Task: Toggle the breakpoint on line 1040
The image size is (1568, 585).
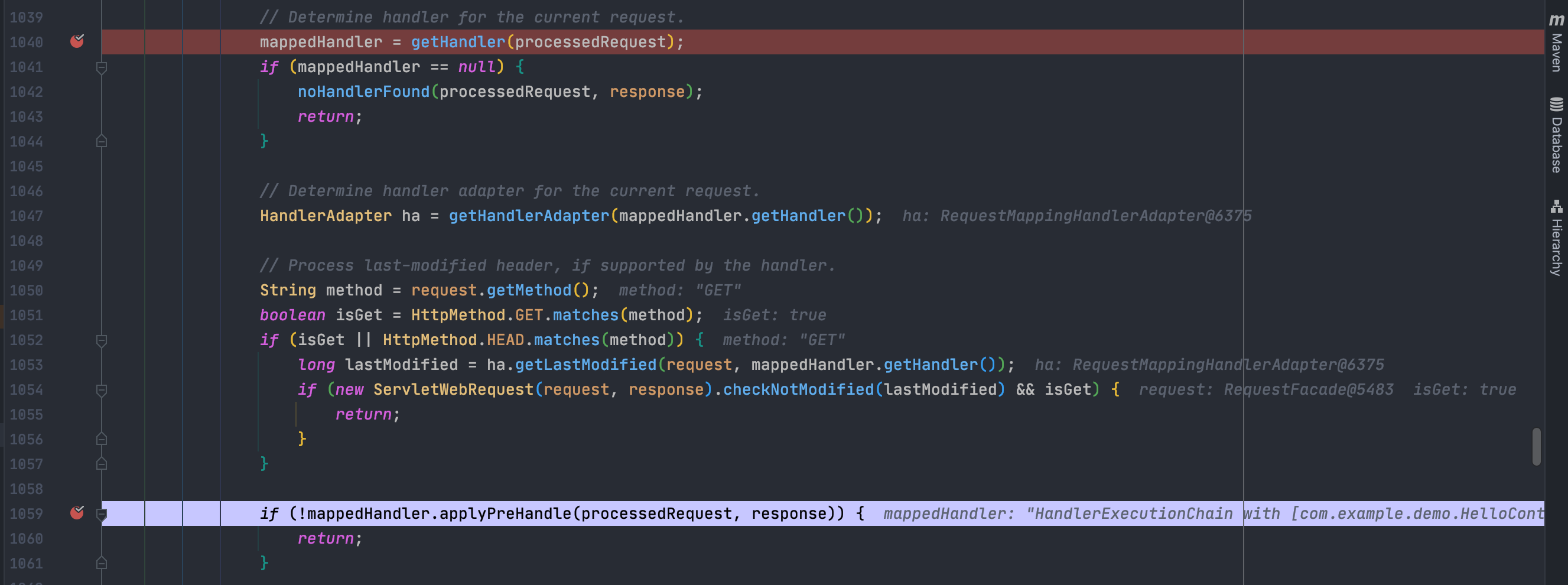Action: (77, 41)
